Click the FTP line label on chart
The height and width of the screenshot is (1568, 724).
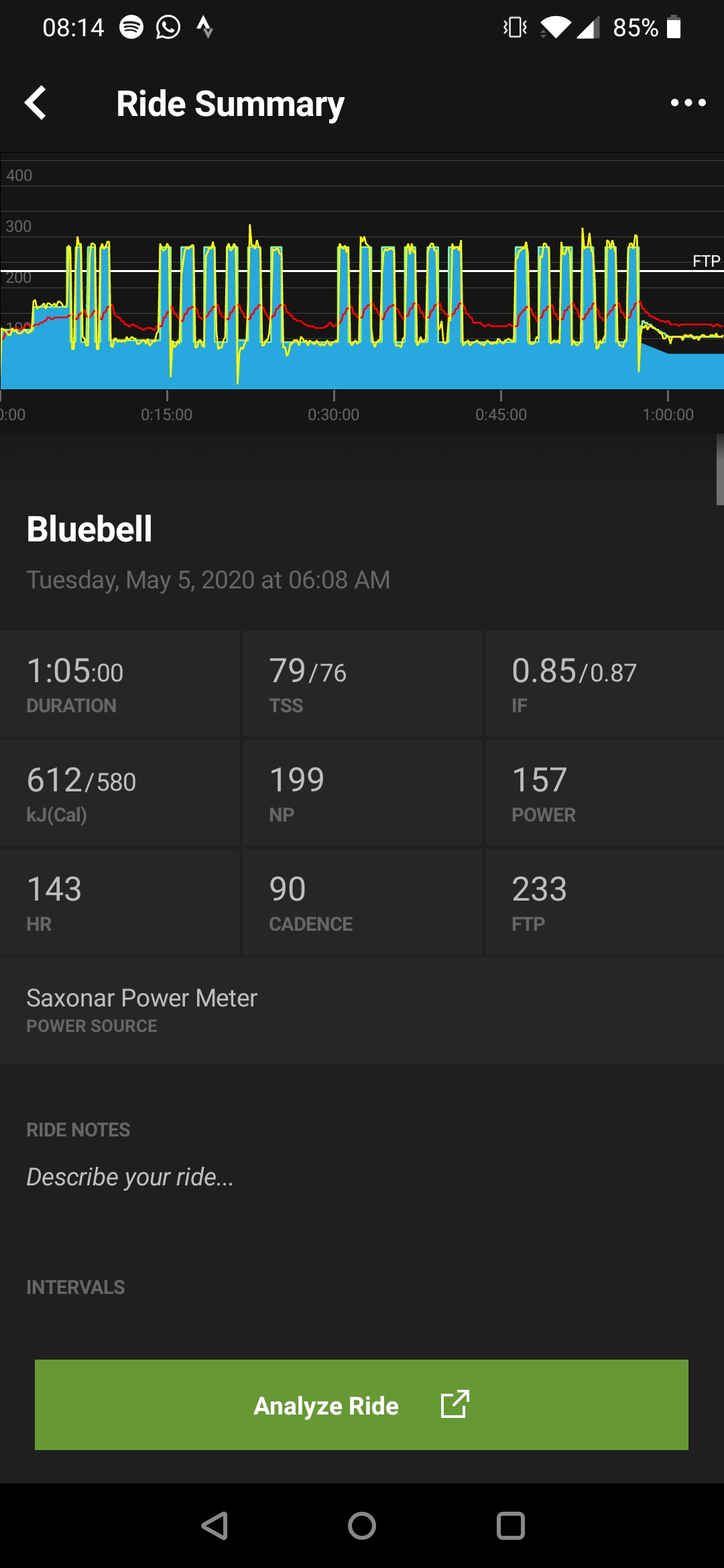tap(706, 261)
